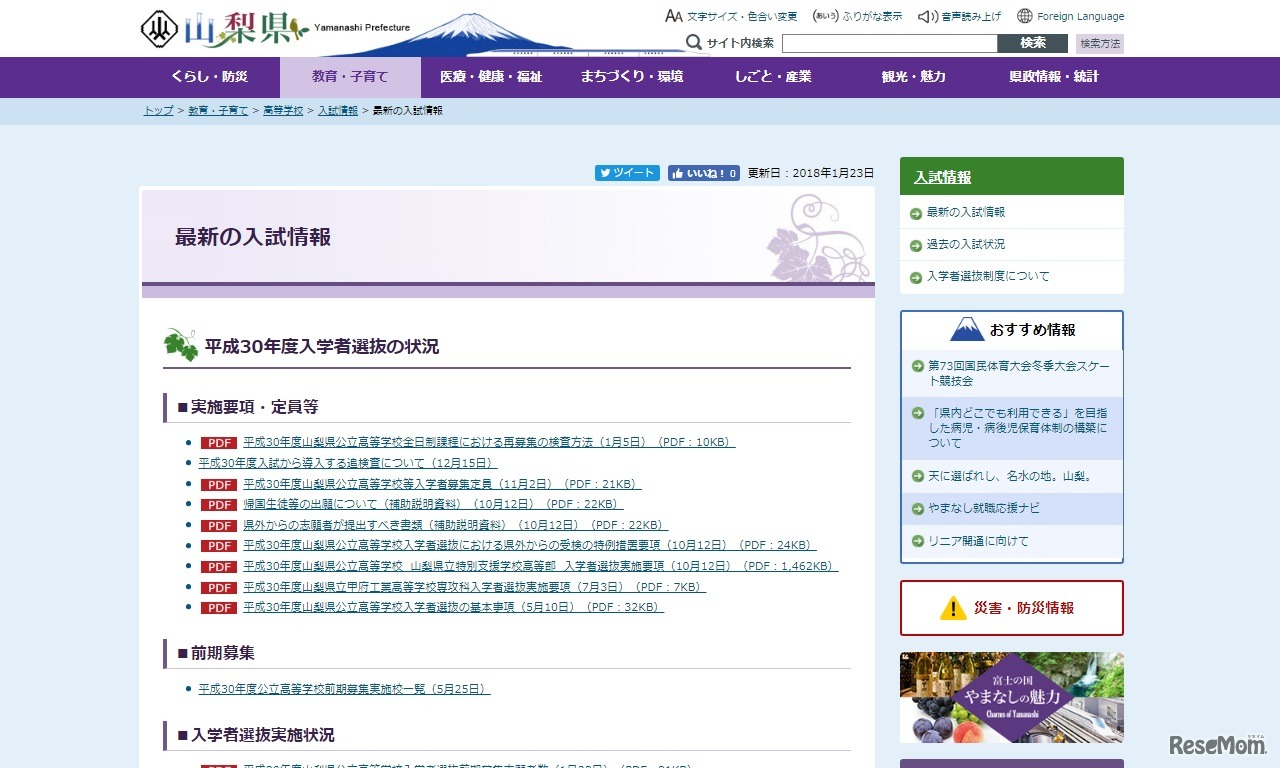1280x768 pixels.
Task: Switch to the 教育・子育て navigation tab
Action: (349, 77)
